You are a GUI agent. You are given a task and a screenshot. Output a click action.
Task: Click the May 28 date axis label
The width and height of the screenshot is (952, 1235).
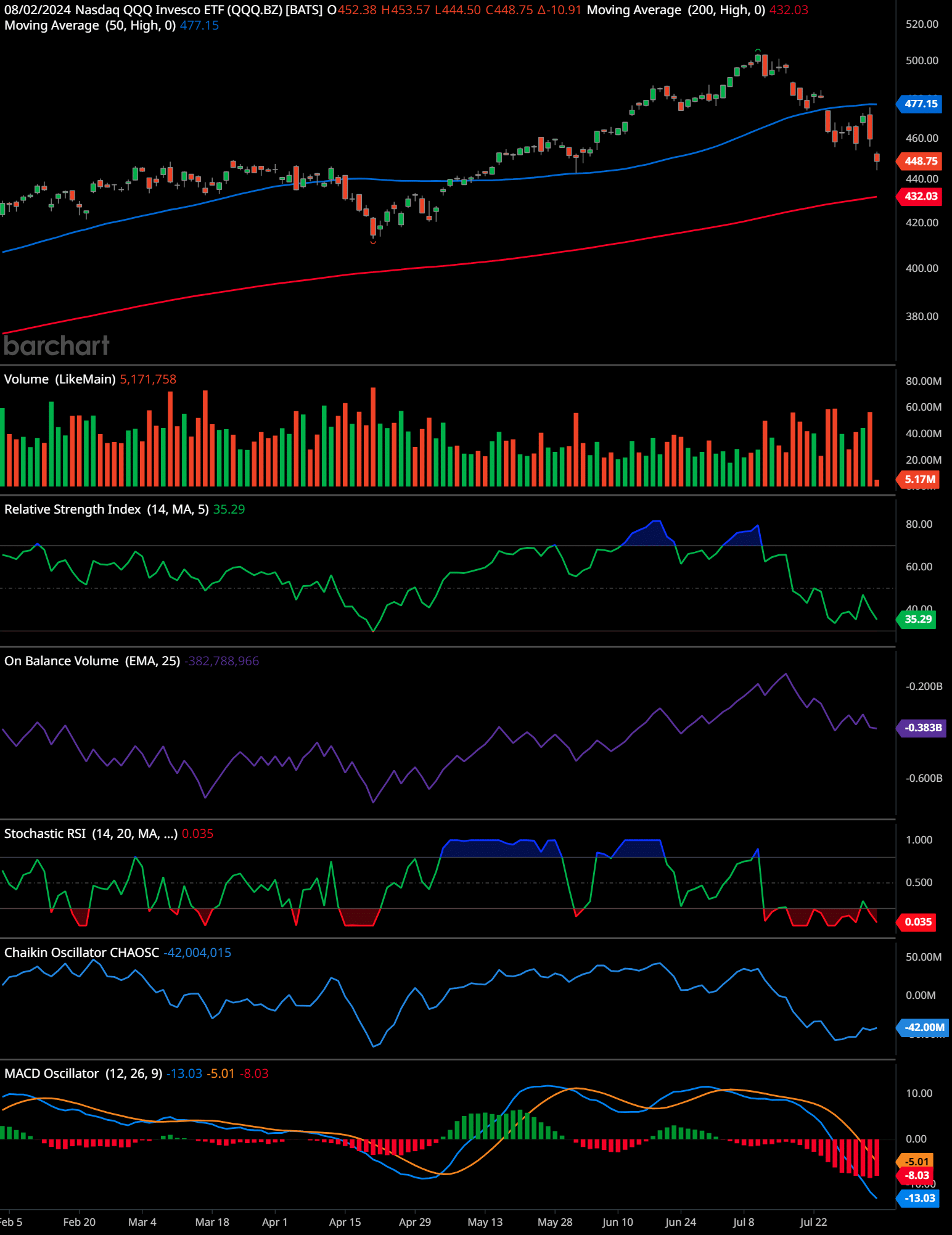[x=555, y=1222]
